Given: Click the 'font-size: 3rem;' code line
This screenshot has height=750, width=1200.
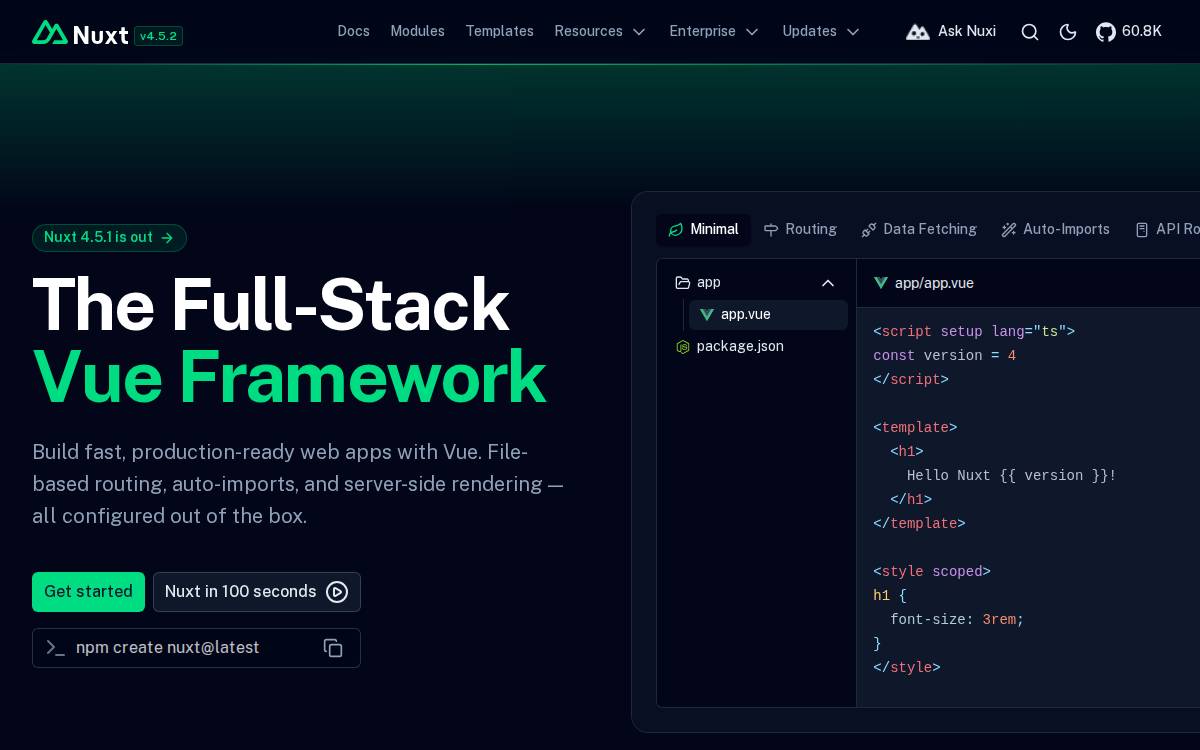Looking at the screenshot, I should (x=957, y=620).
